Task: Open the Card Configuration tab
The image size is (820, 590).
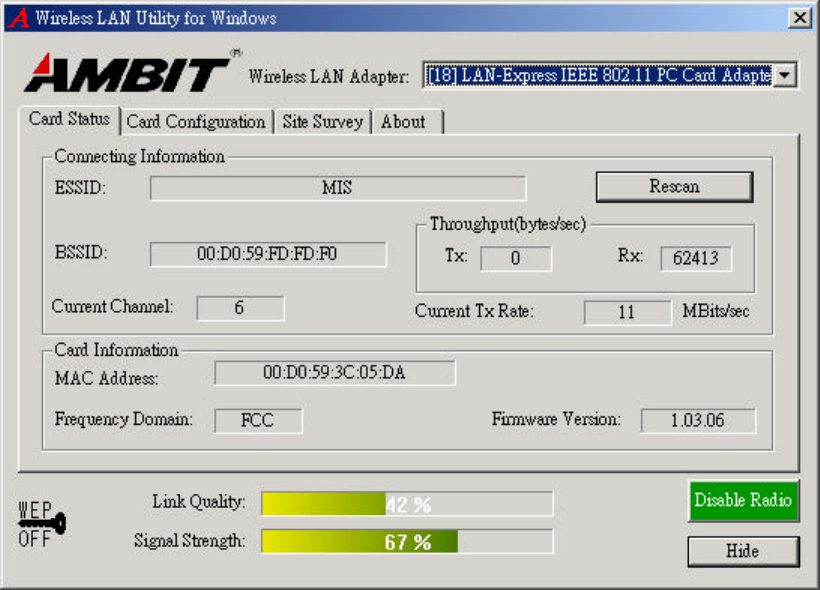Action: coord(196,122)
